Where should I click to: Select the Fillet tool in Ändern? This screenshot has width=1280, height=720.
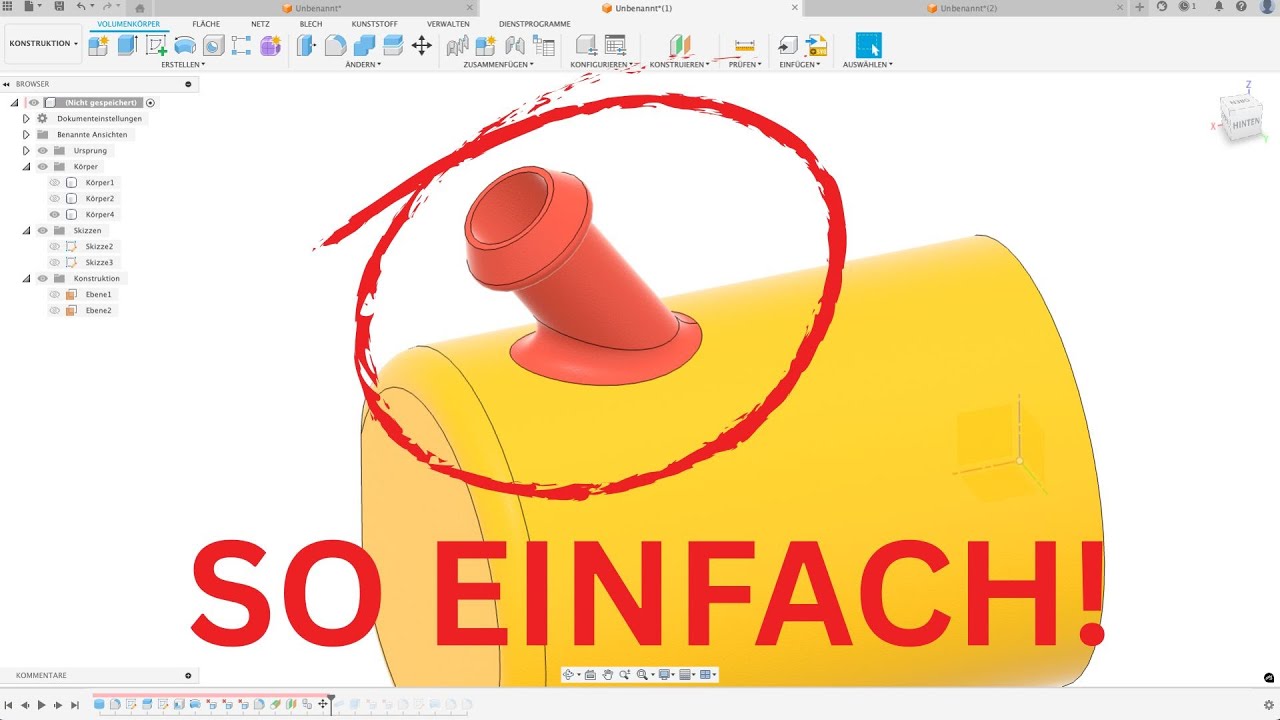click(x=335, y=45)
